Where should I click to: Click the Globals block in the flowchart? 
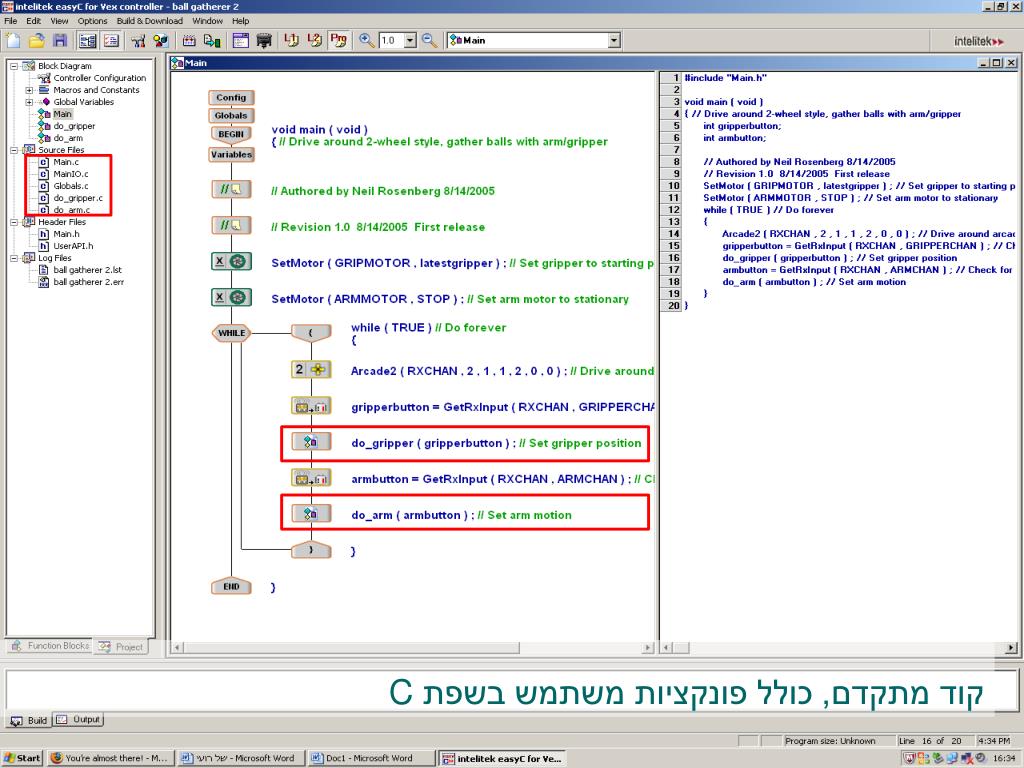231,116
